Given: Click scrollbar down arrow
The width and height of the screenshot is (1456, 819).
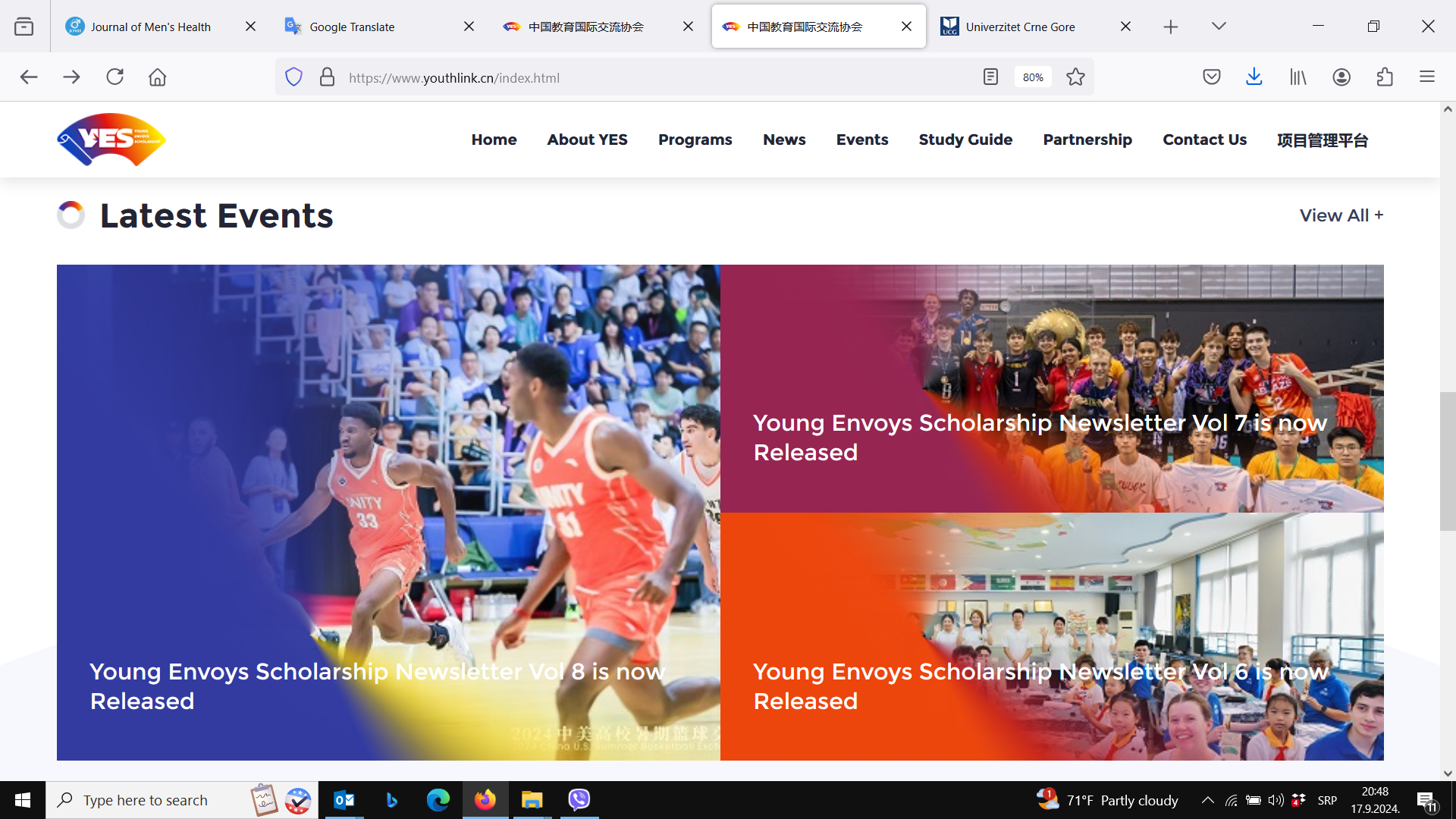Looking at the screenshot, I should coord(1448,773).
